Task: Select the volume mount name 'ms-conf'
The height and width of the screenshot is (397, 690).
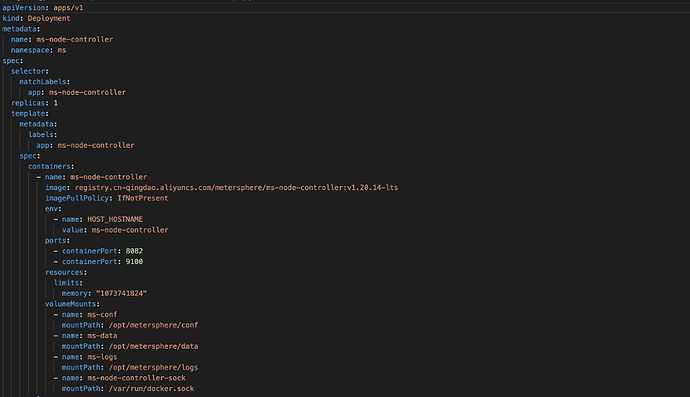Action: tap(102, 314)
